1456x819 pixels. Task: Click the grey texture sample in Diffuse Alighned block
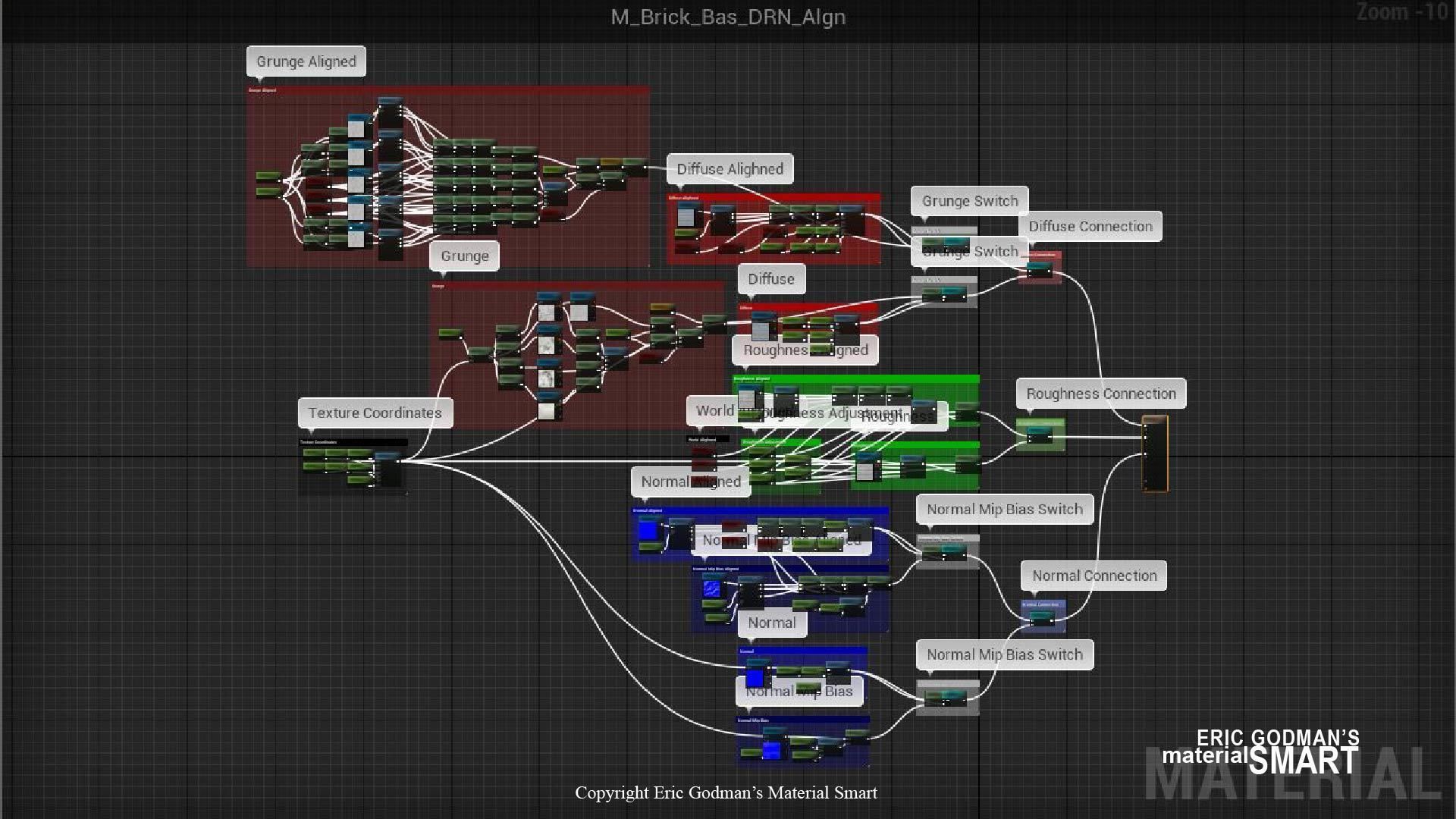(686, 217)
